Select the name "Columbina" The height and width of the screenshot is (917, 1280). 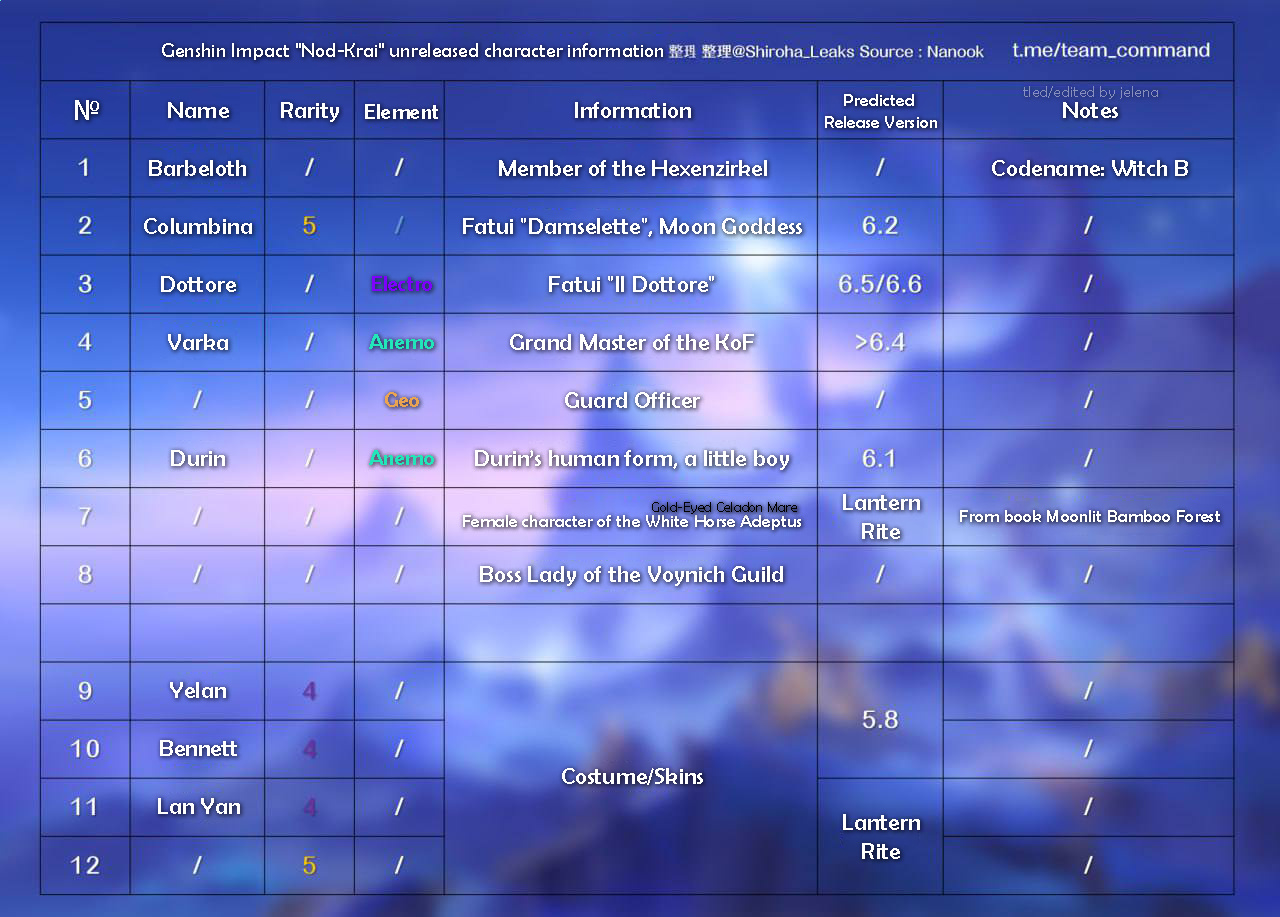pos(198,226)
